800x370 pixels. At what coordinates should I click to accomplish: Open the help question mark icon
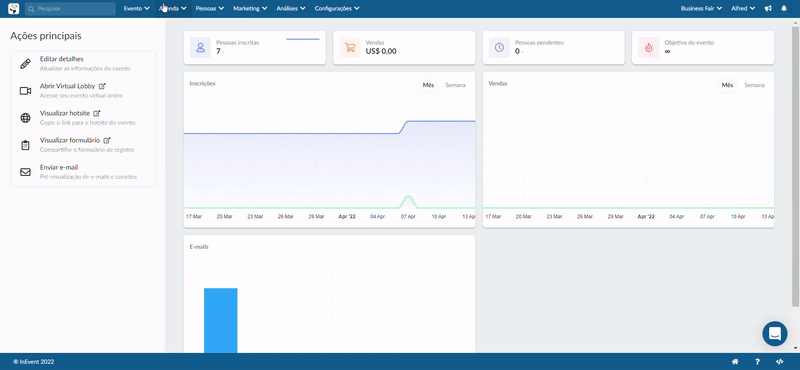pyautogui.click(x=757, y=362)
